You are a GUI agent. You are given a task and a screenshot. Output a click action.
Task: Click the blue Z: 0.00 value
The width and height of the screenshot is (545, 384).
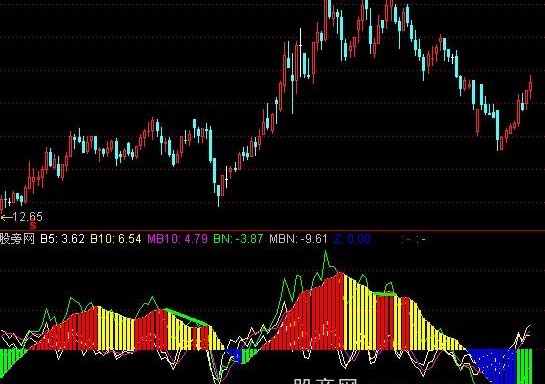point(352,239)
